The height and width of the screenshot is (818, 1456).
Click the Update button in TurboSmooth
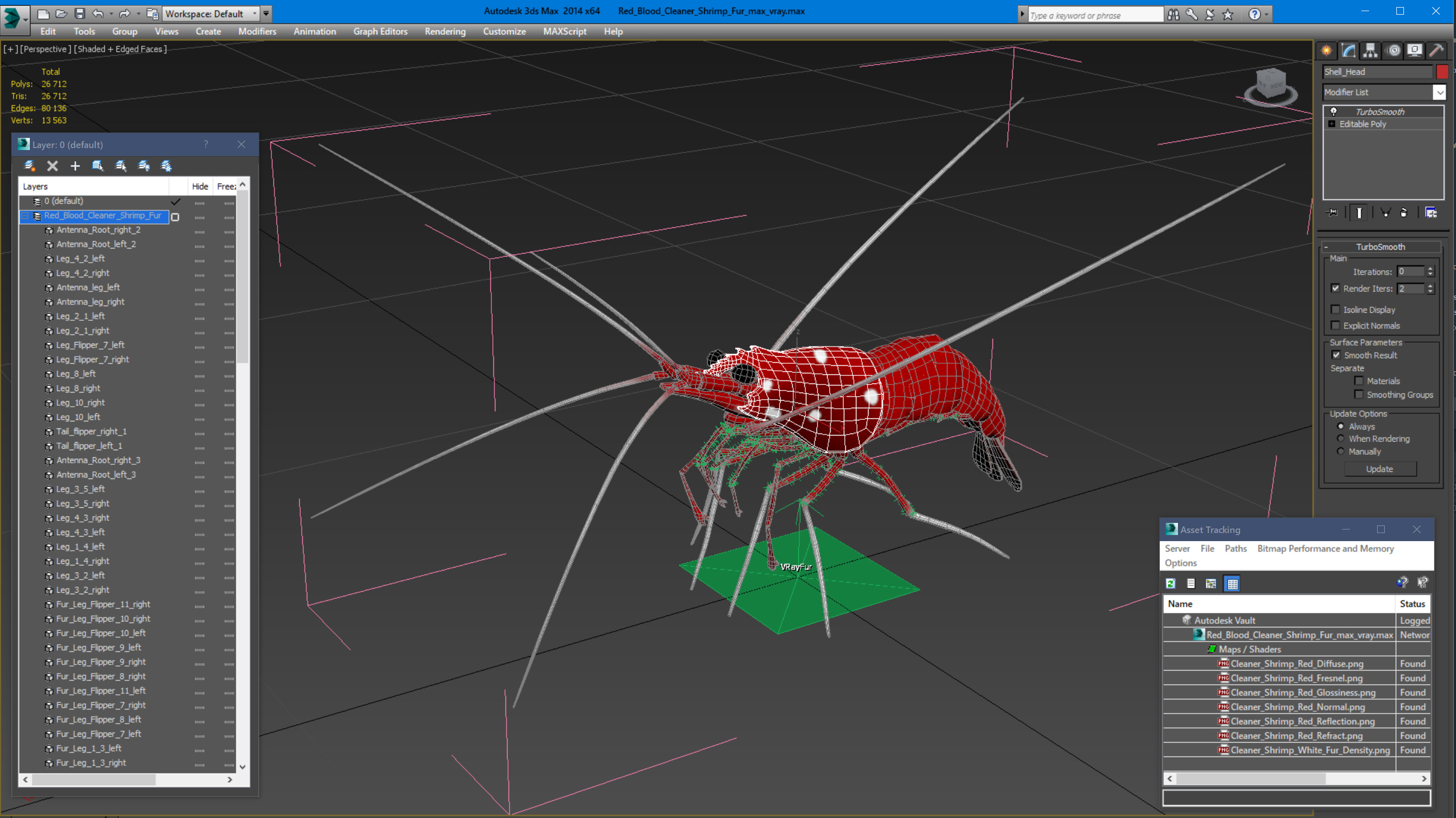1379,469
